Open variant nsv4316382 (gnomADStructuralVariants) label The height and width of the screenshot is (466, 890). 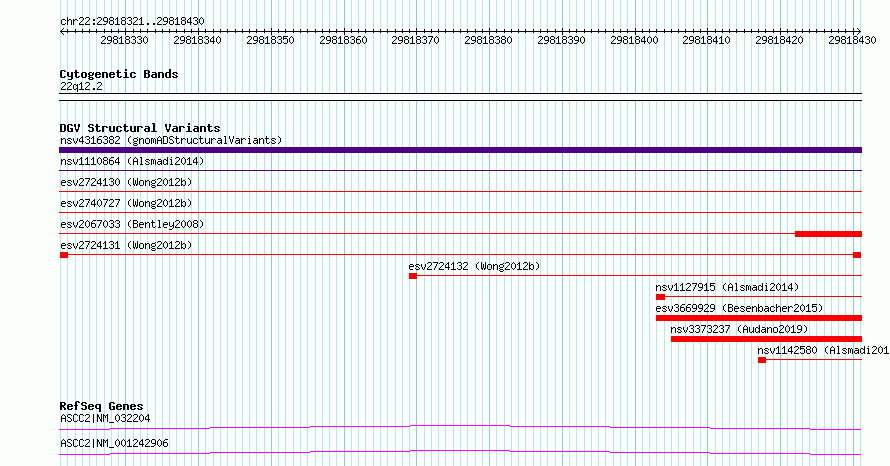171,140
